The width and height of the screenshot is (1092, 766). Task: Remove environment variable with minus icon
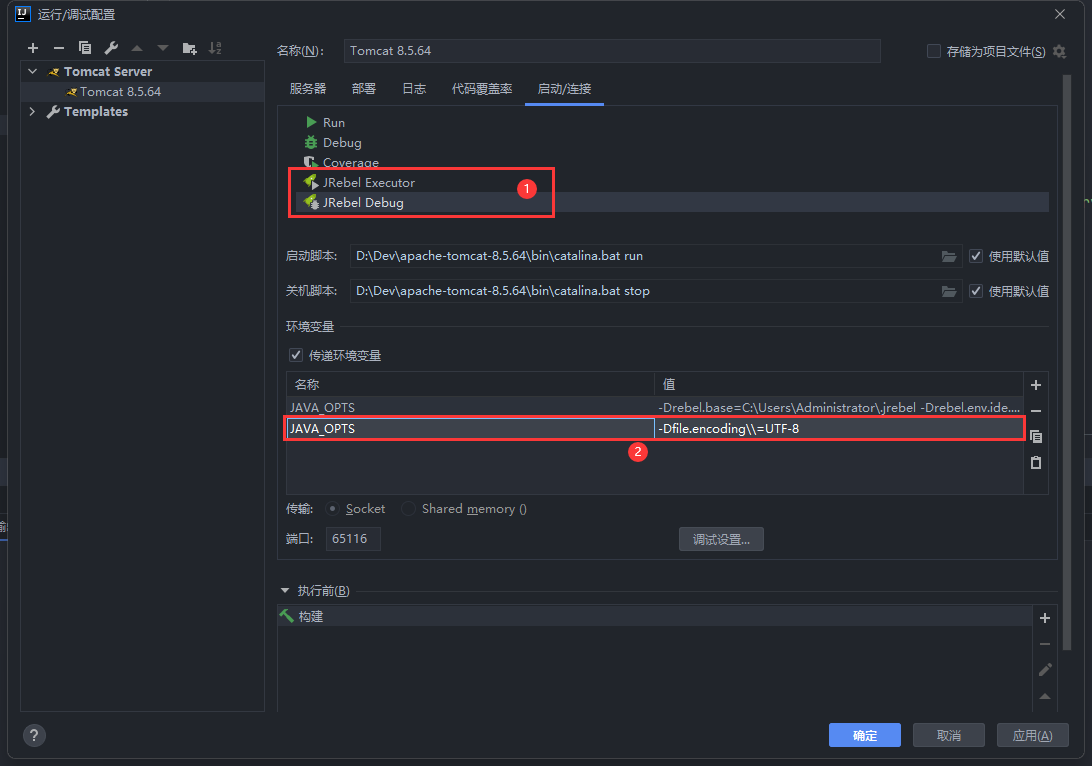[x=1036, y=411]
